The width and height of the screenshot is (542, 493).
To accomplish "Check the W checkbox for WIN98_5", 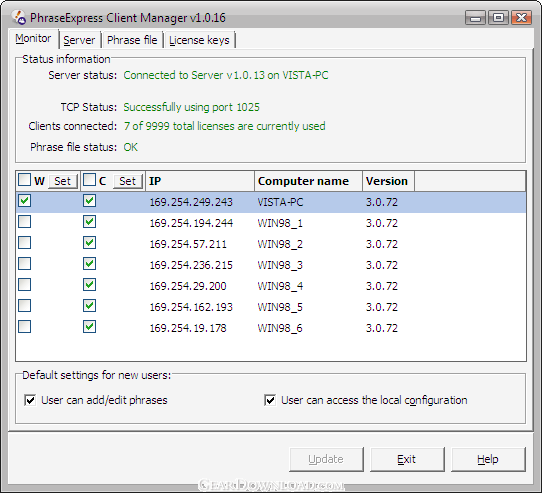I will (x=25, y=306).
